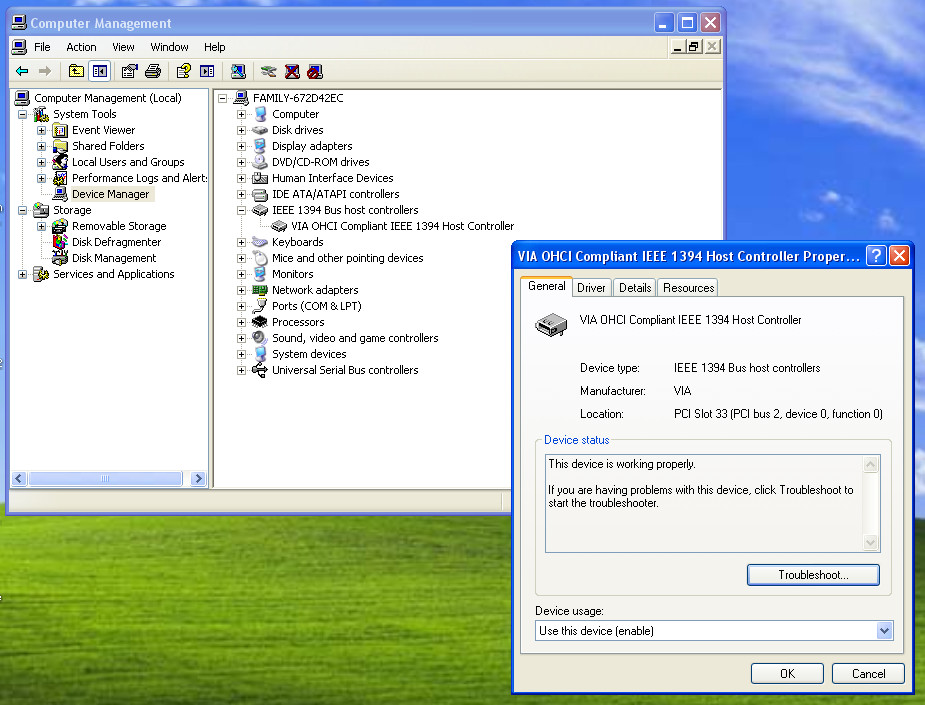This screenshot has width=925, height=705.
Task: Collapse the Storage node
Action: coord(22,210)
